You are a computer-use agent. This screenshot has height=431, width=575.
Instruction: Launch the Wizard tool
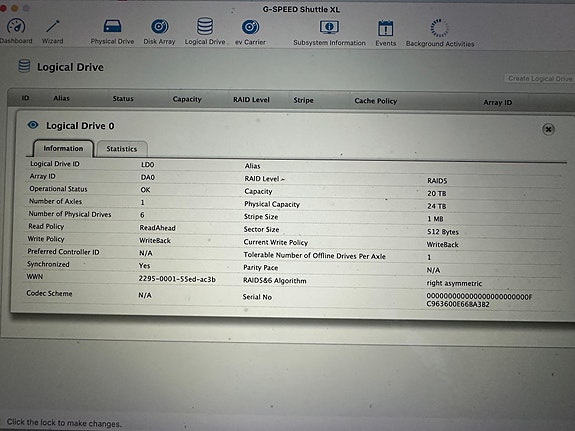coord(52,31)
